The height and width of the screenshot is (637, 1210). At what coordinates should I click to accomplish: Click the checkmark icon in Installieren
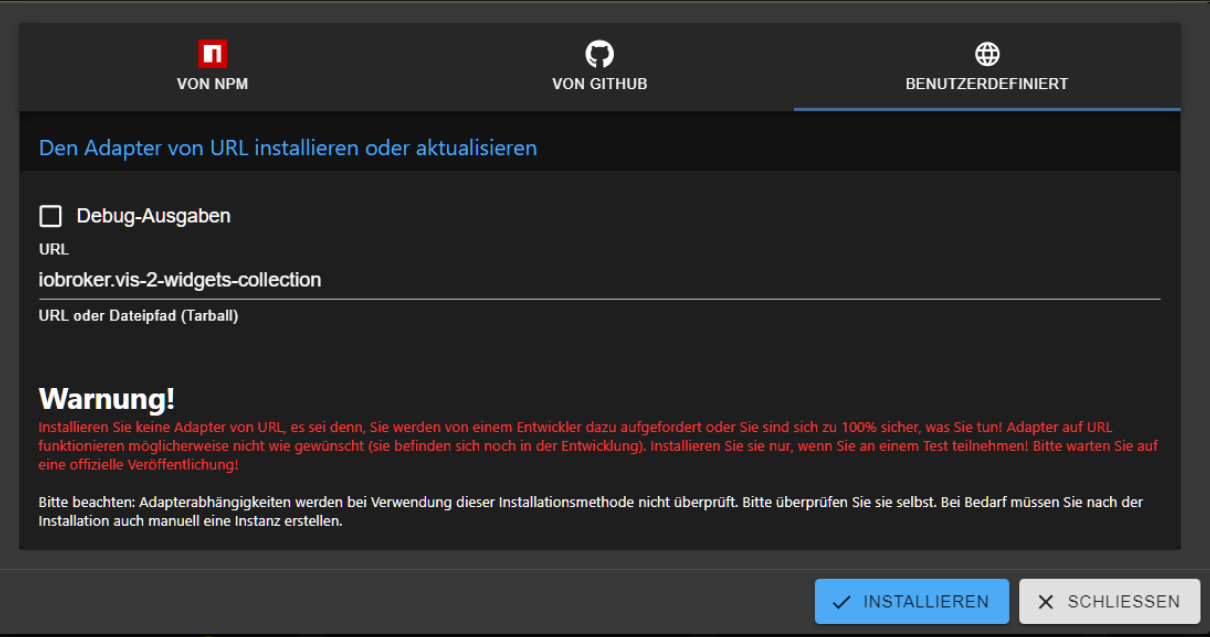click(x=842, y=602)
